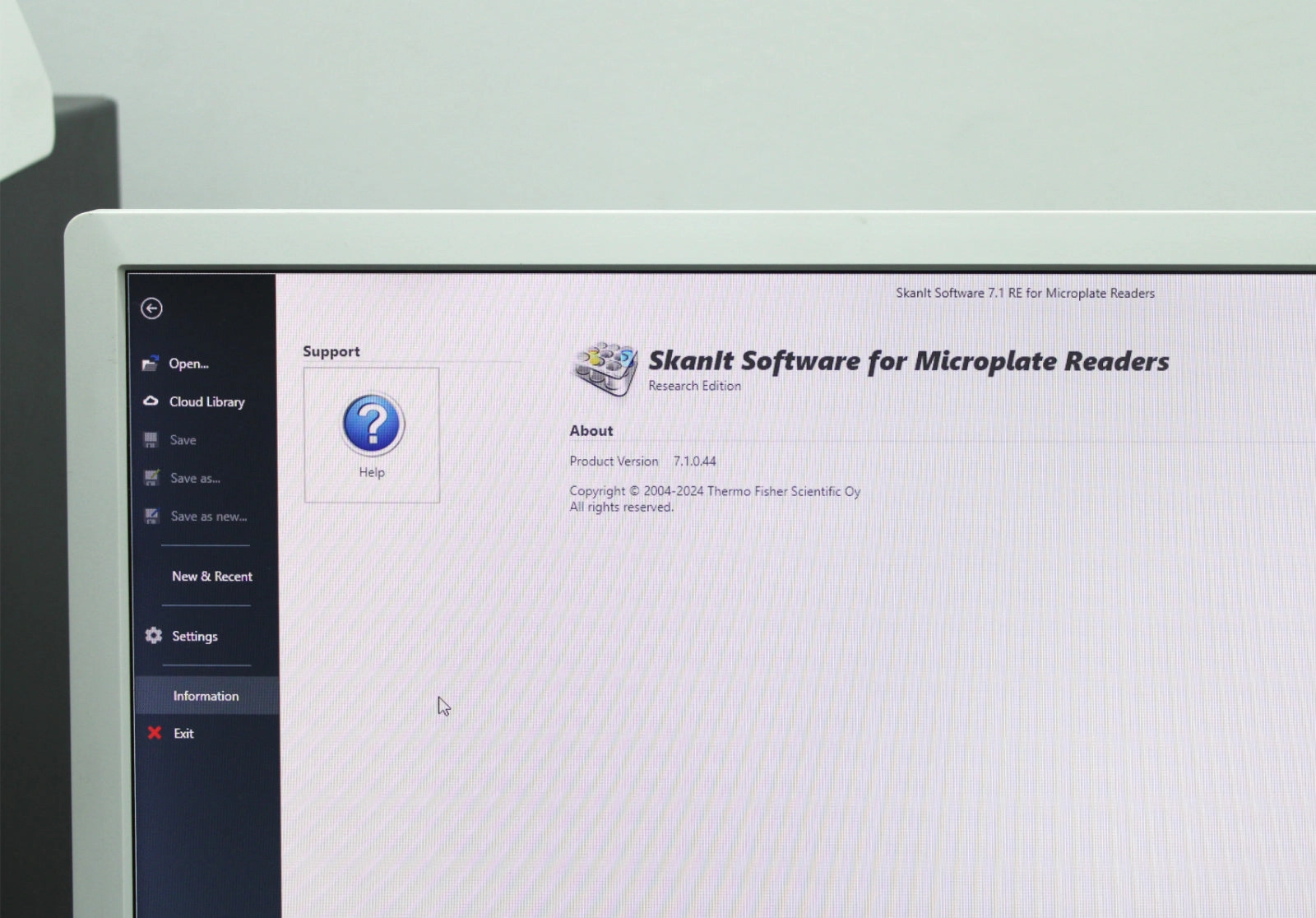This screenshot has height=918, width=1316.
Task: Click the Cloud Library cloud icon
Action: click(151, 401)
